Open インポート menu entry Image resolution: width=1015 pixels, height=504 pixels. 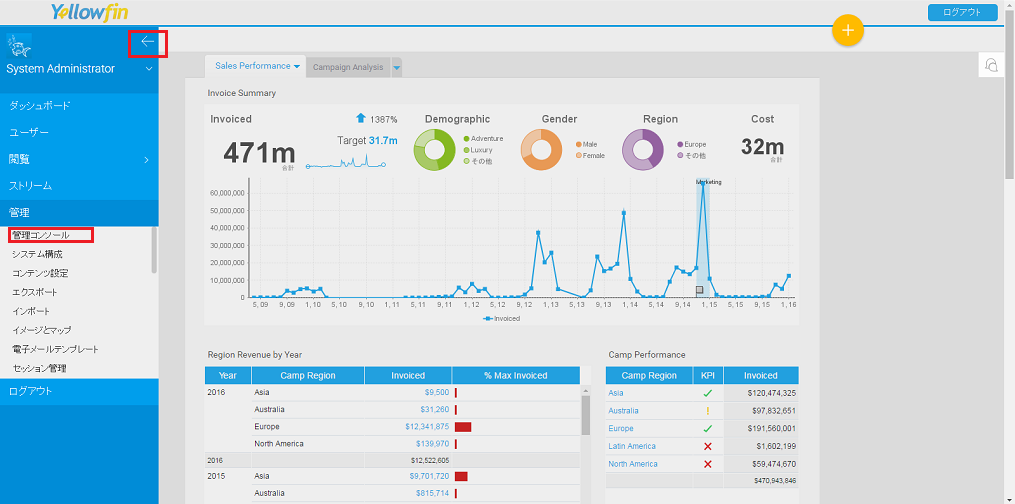coord(31,311)
